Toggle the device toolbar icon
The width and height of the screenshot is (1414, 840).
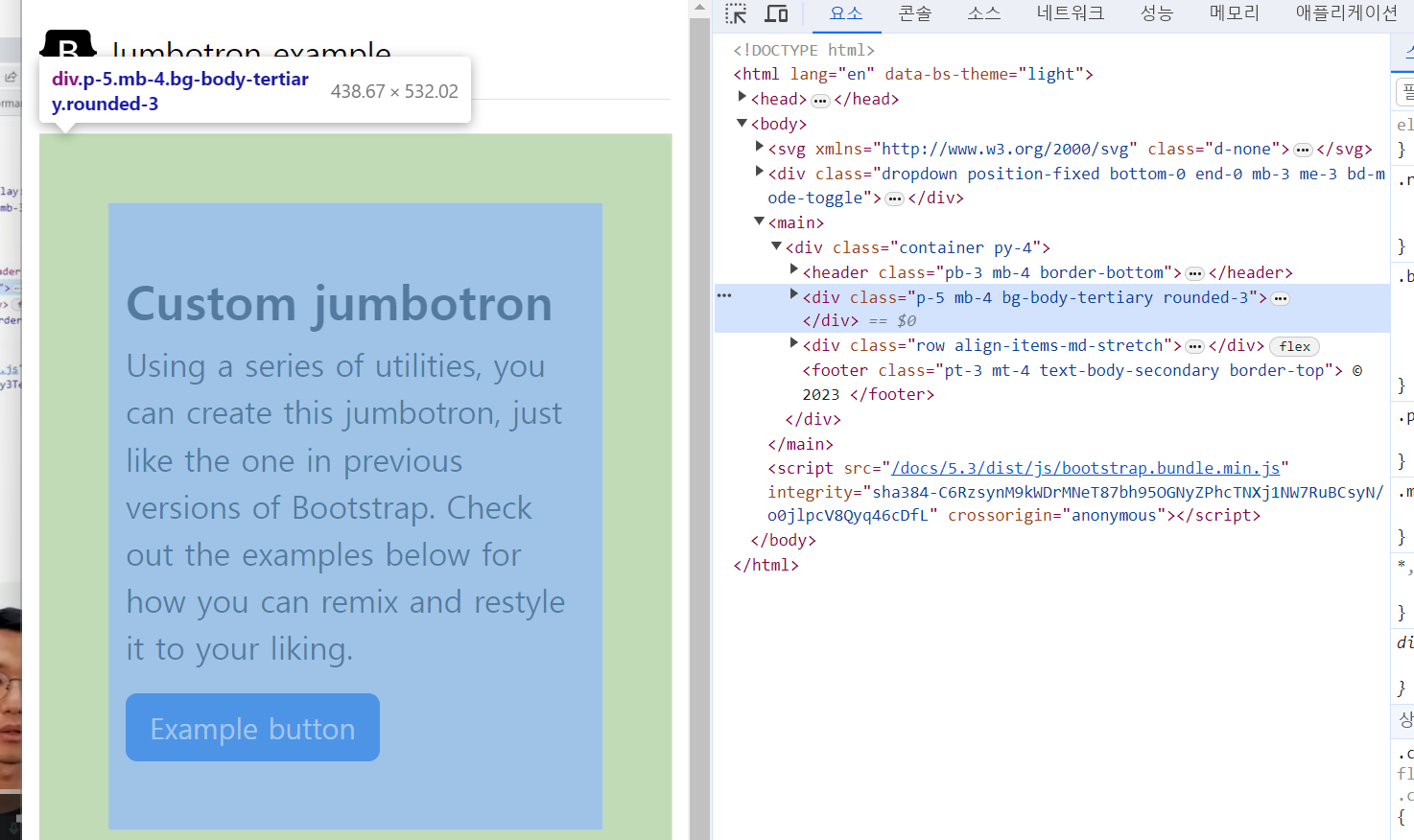click(x=776, y=13)
